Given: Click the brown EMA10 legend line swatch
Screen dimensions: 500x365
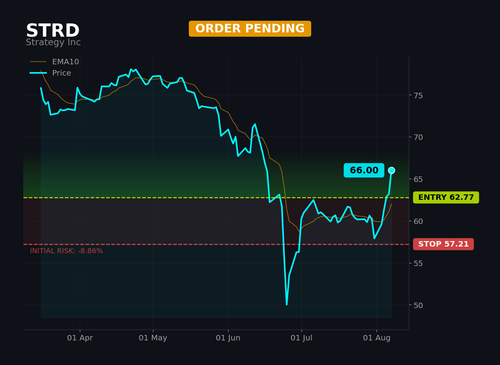Looking at the screenshot, I should 38,62.
